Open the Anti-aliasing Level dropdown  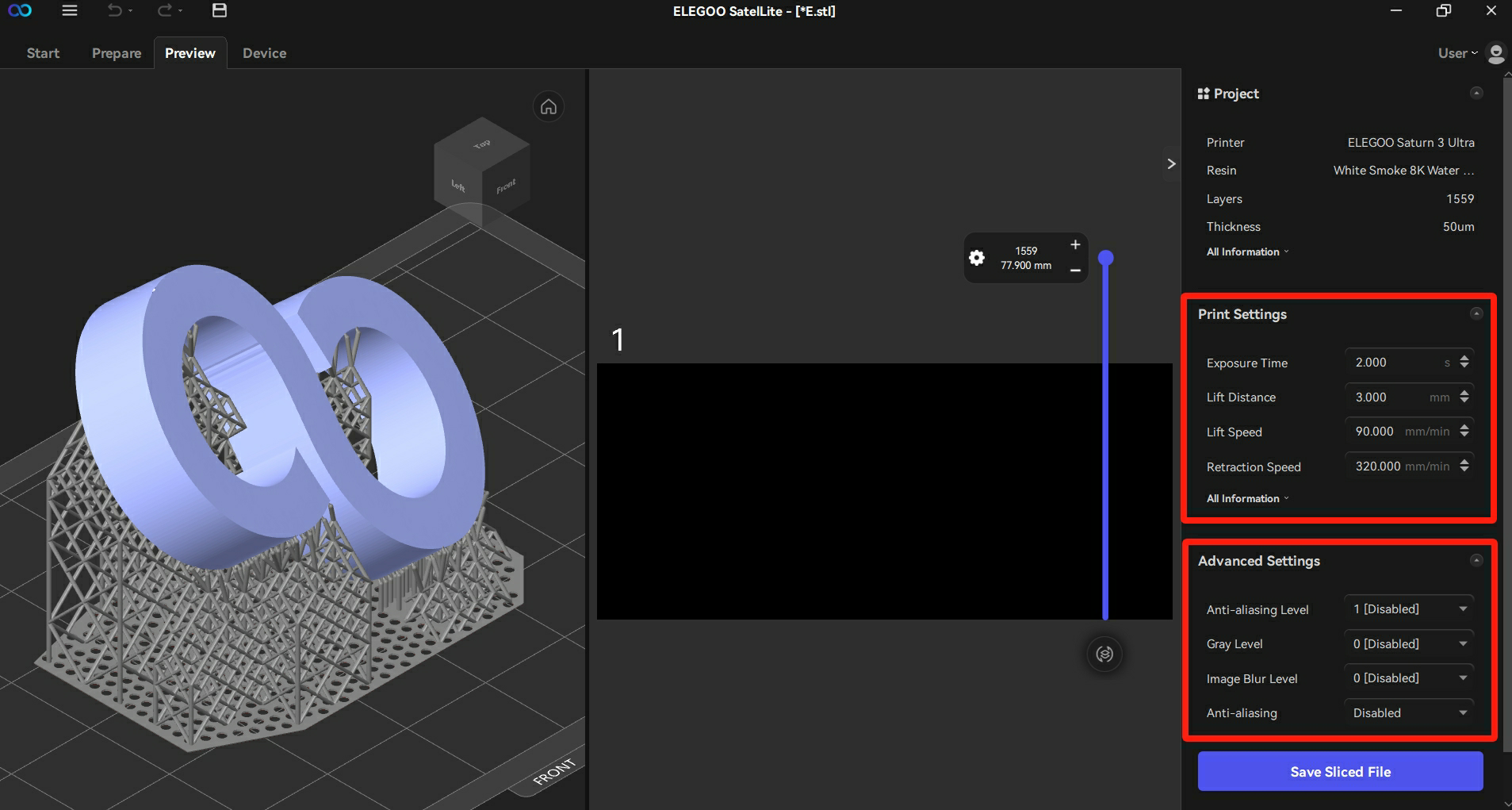coord(1409,609)
